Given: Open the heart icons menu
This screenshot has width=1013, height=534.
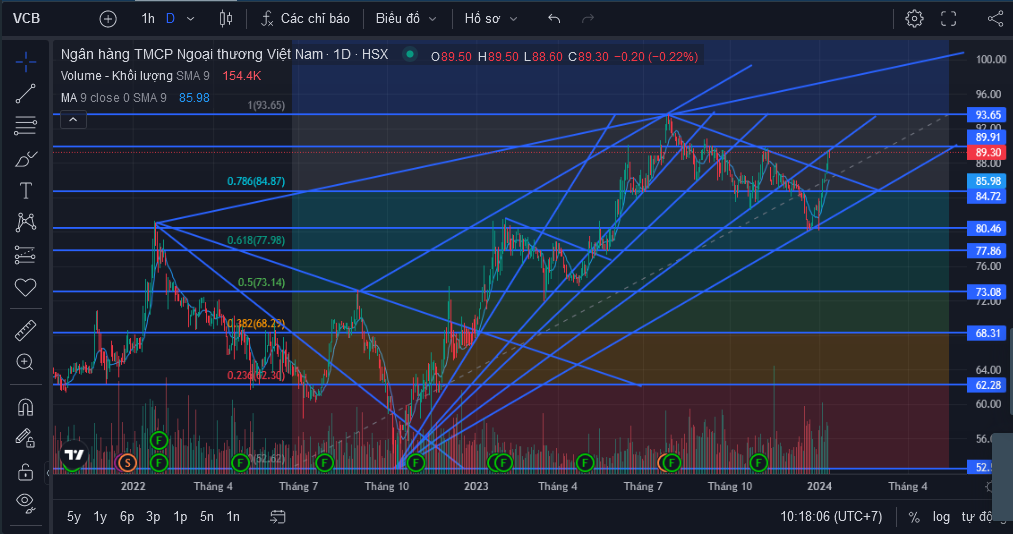Looking at the screenshot, I should pos(25,287).
